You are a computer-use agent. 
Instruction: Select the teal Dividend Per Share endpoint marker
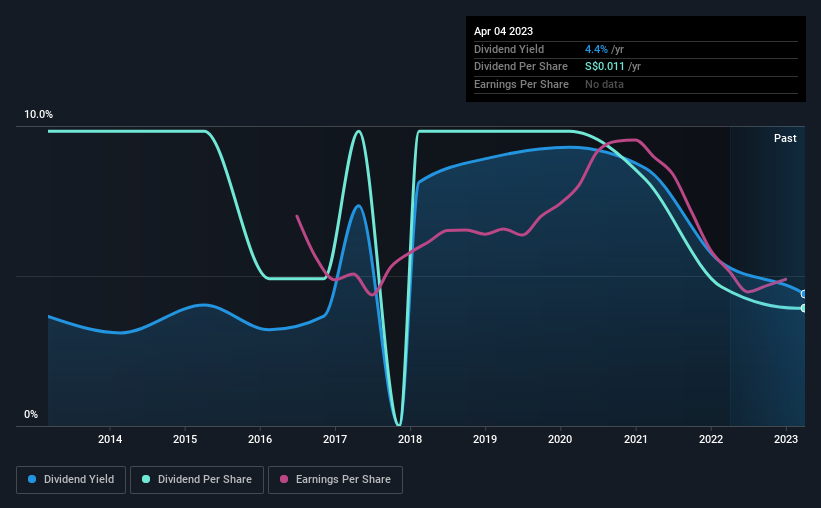804,308
